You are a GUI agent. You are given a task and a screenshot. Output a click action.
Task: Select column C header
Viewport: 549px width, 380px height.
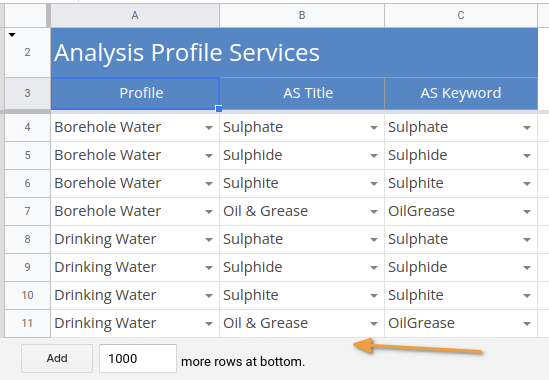point(461,15)
